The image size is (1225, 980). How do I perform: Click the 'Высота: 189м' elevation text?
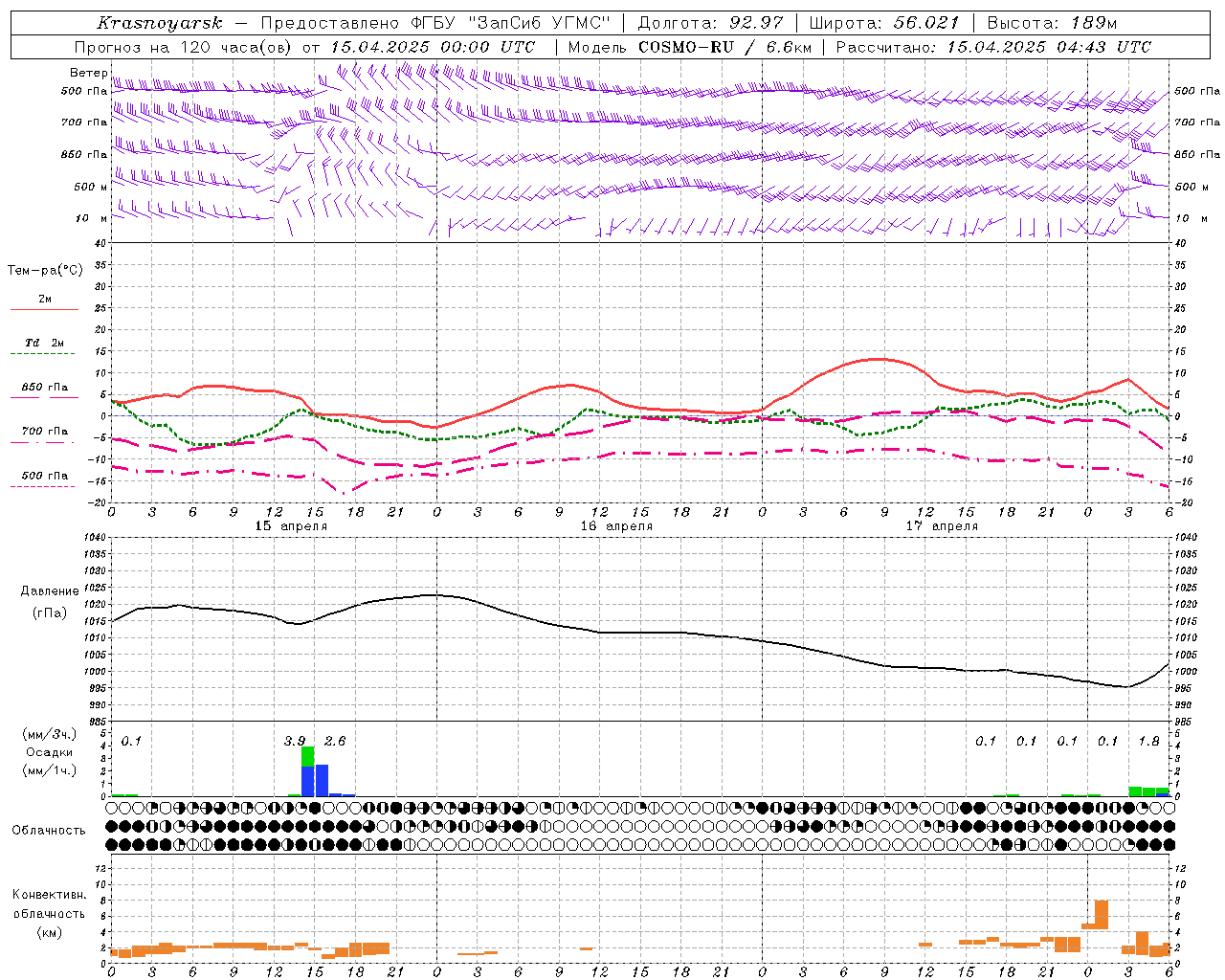(x=1052, y=23)
